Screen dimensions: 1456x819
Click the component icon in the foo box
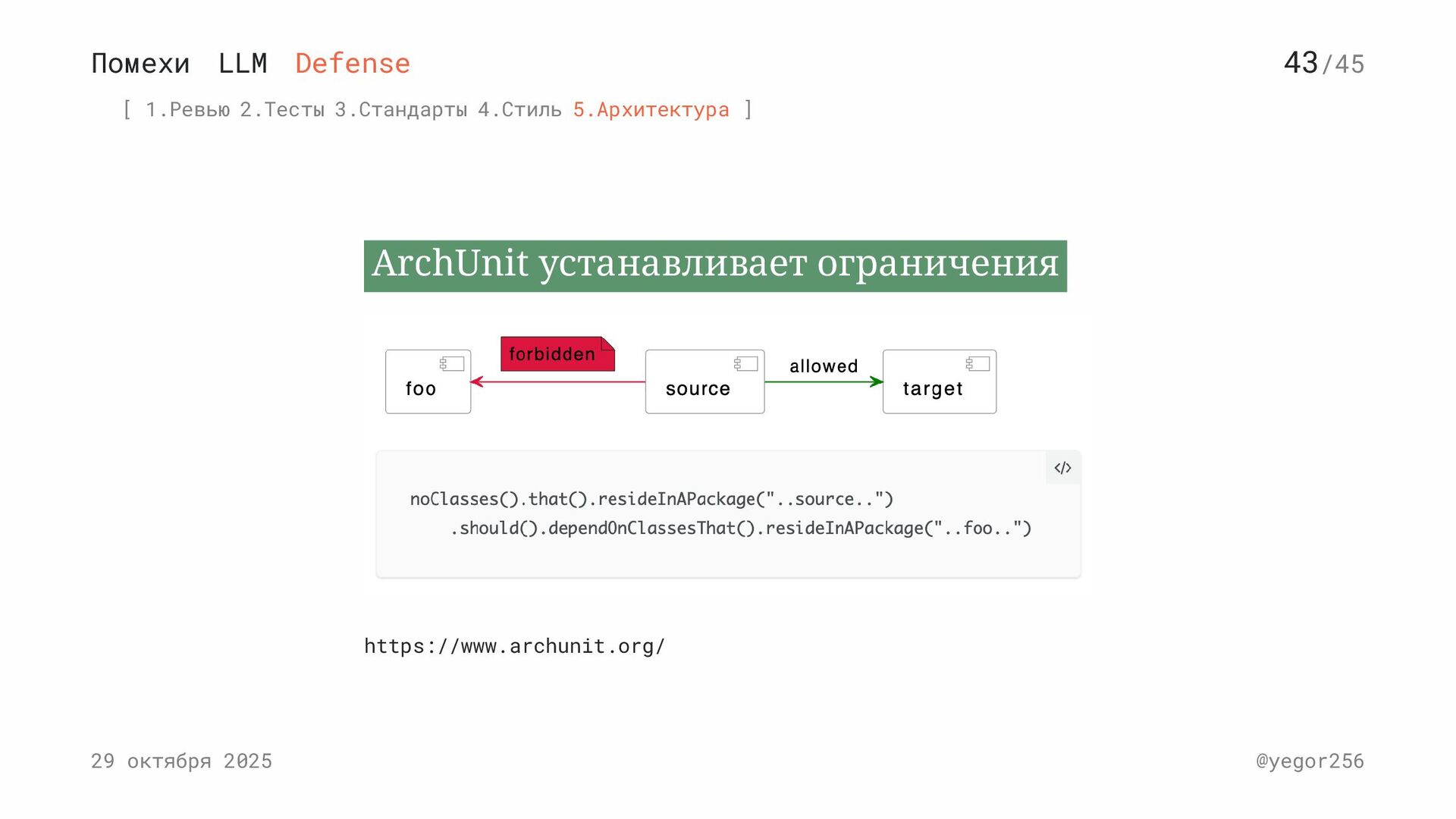(452, 364)
